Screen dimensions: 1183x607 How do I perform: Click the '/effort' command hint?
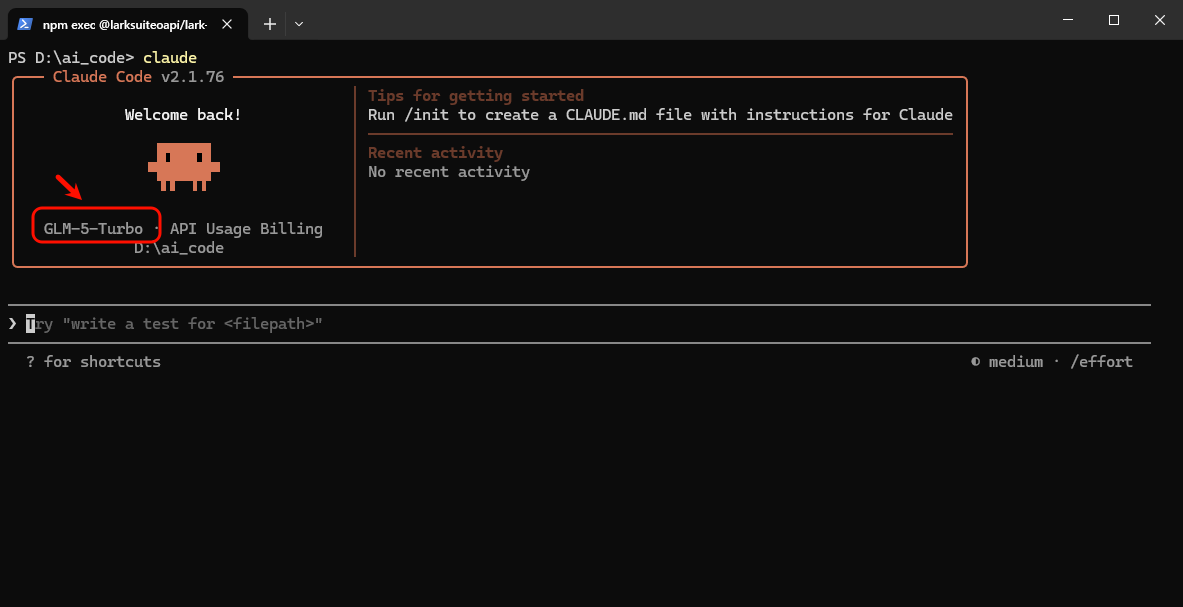(x=1102, y=362)
